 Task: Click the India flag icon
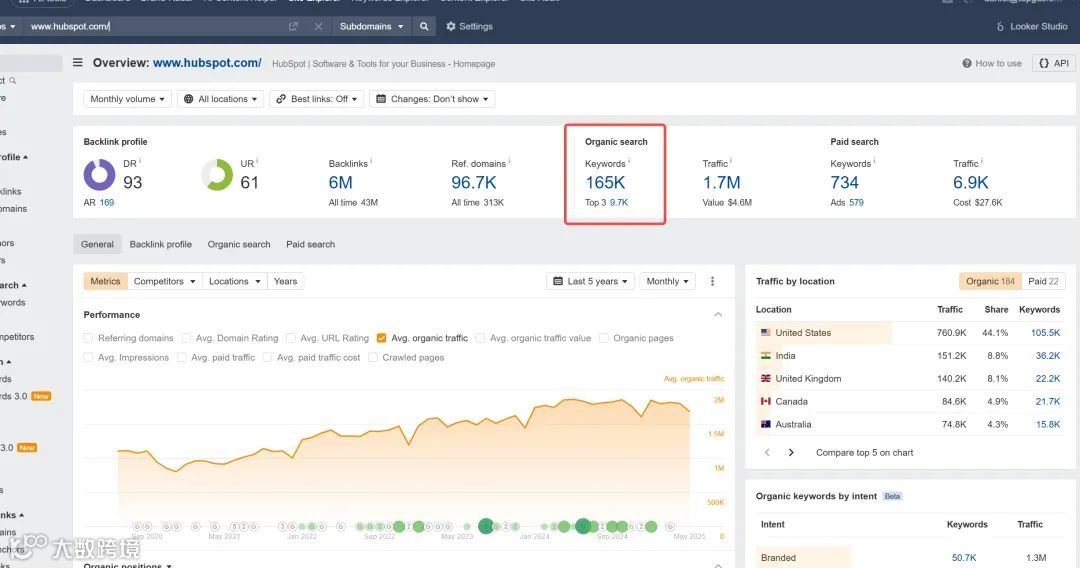(x=765, y=355)
